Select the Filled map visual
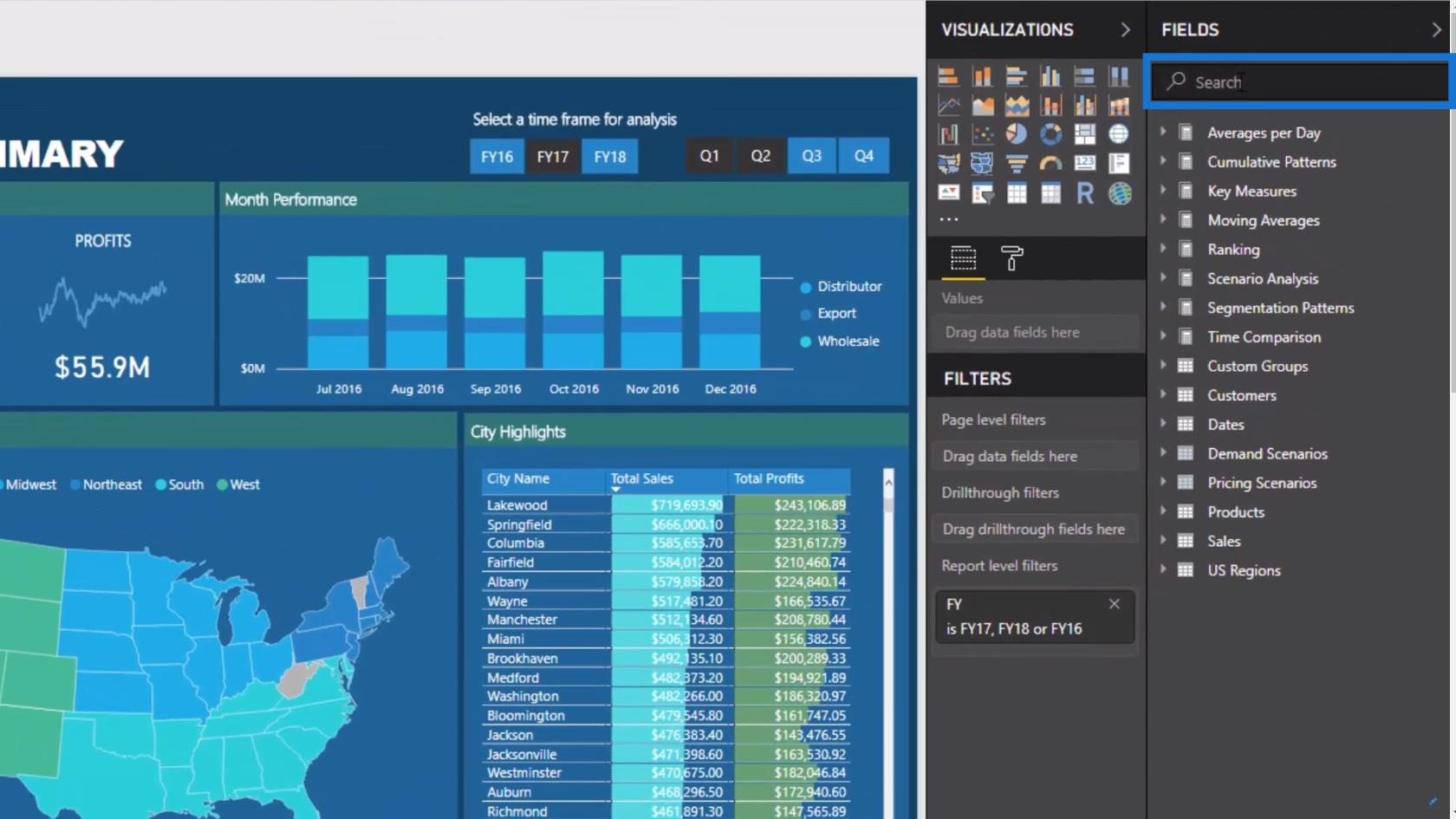This screenshot has width=1456, height=819. tap(948, 163)
